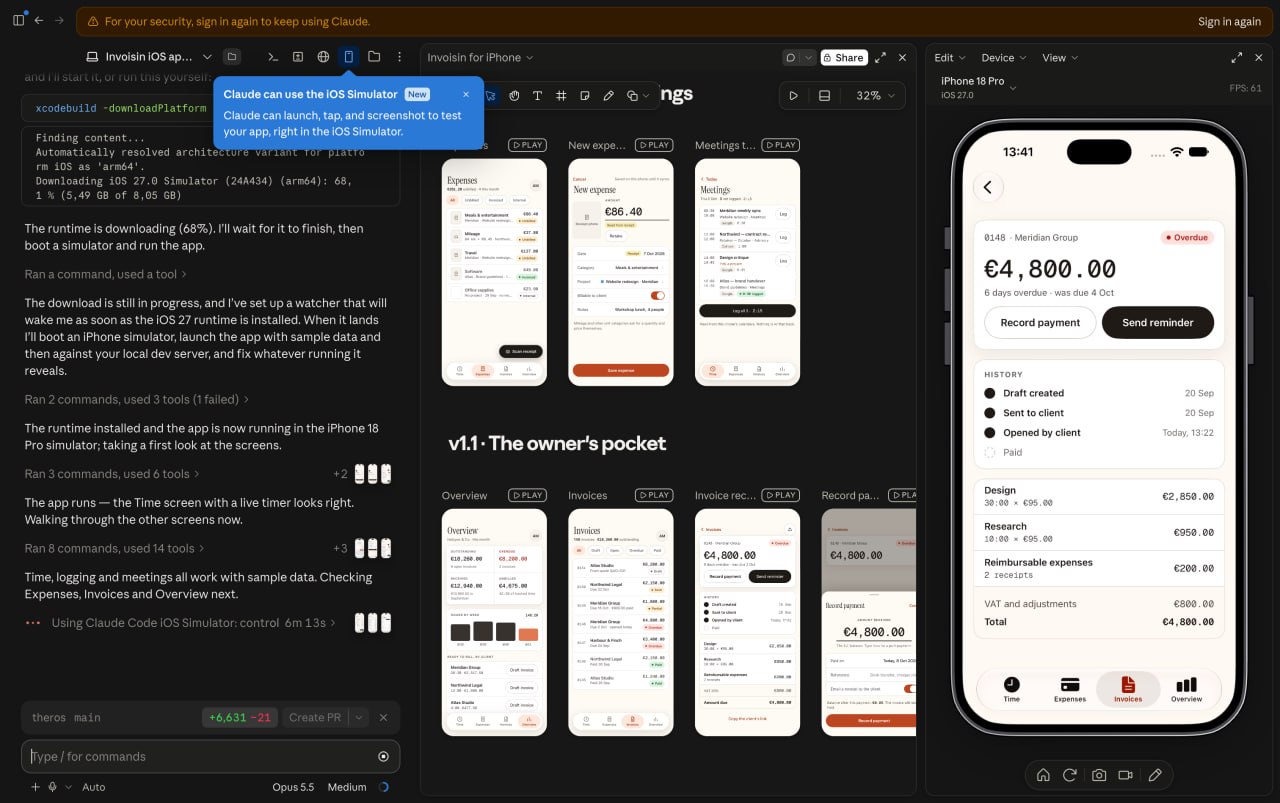The width and height of the screenshot is (1280, 803).
Task: Switch to the Overview tab in the simulator
Action: pos(1187,689)
